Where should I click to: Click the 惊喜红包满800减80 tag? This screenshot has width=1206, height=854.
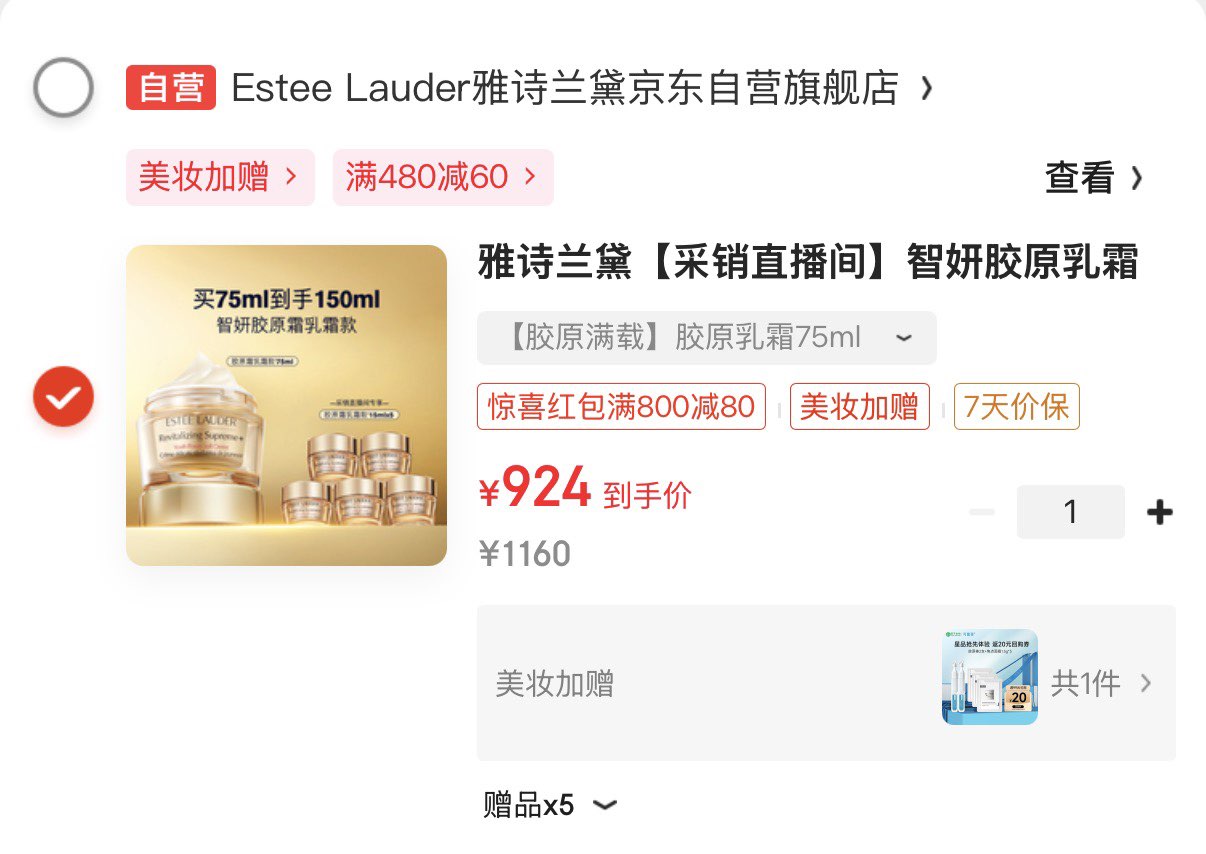coord(621,407)
